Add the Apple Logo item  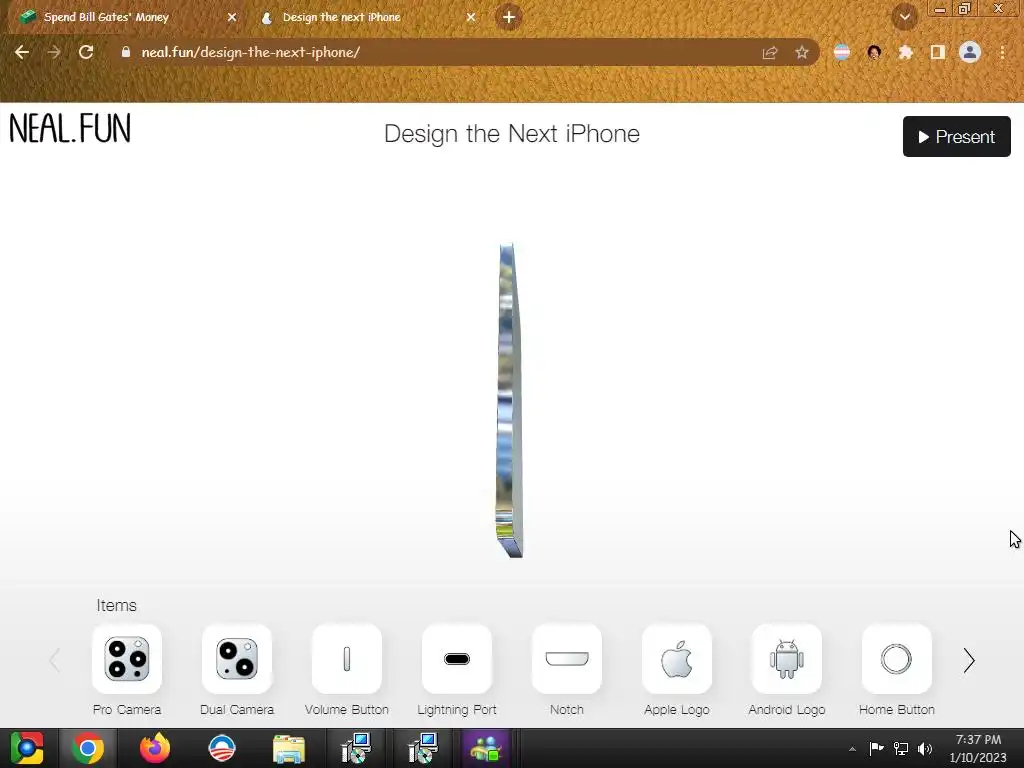tap(677, 659)
